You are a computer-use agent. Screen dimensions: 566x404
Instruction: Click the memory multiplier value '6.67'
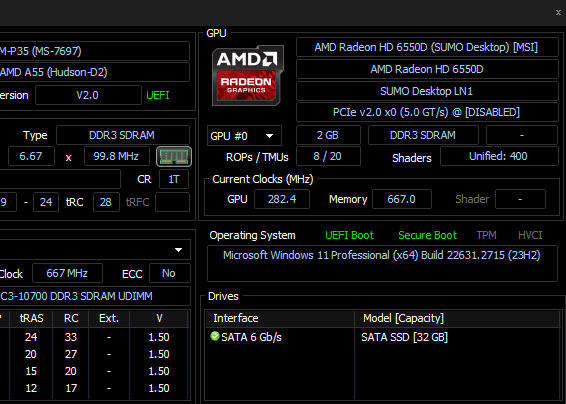31,156
